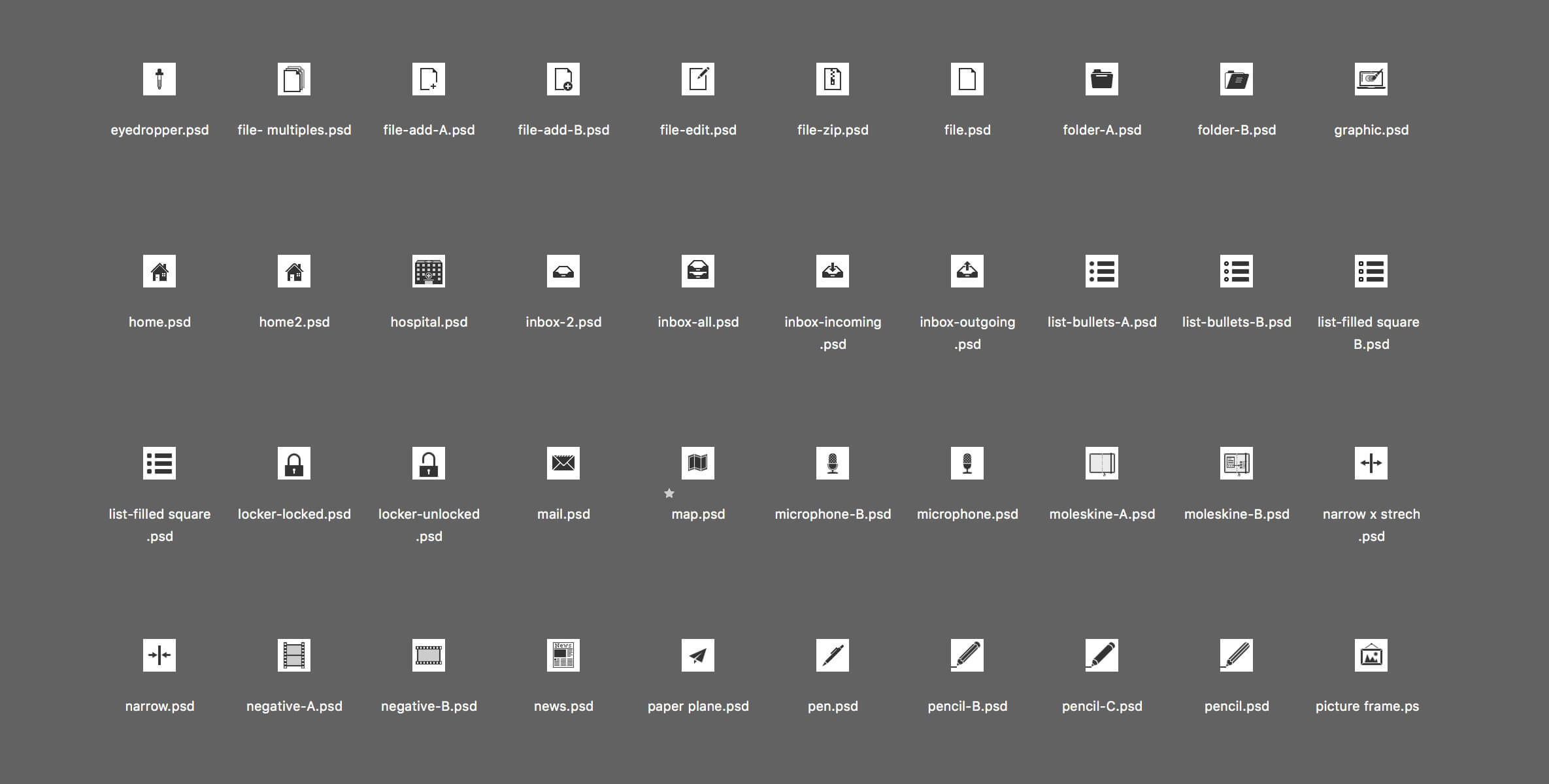
Task: Select the eyedropper.psd file icon
Action: [x=159, y=79]
